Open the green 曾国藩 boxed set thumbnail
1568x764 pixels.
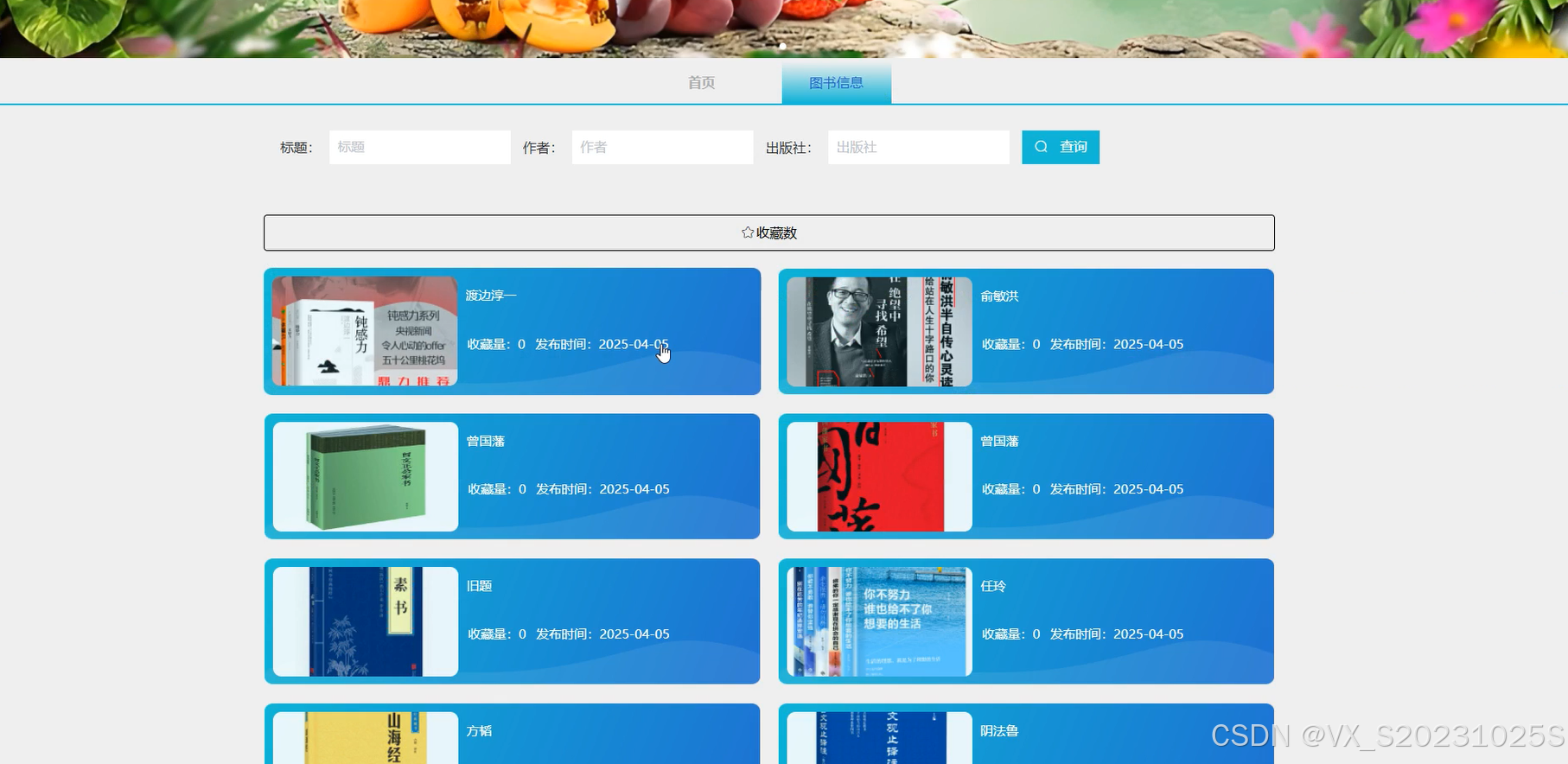tap(365, 476)
